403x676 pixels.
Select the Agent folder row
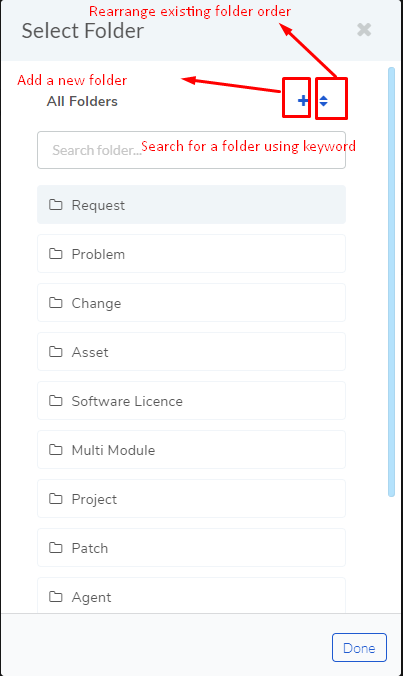(x=191, y=595)
